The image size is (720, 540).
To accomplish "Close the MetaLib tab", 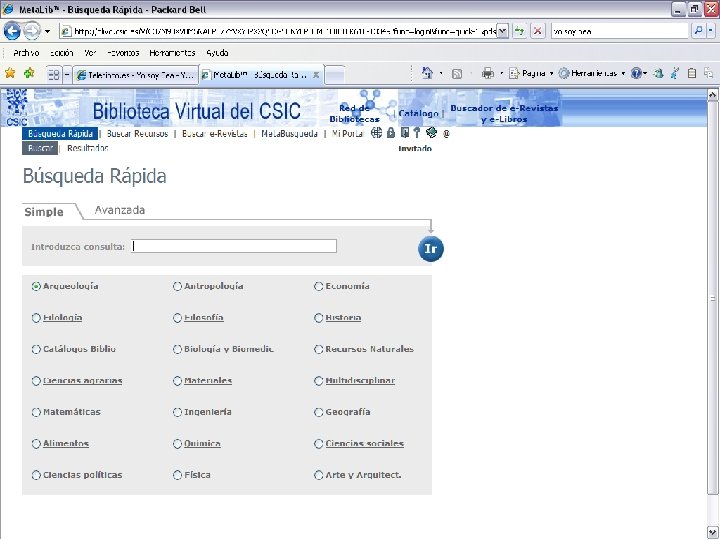I will click(x=316, y=75).
